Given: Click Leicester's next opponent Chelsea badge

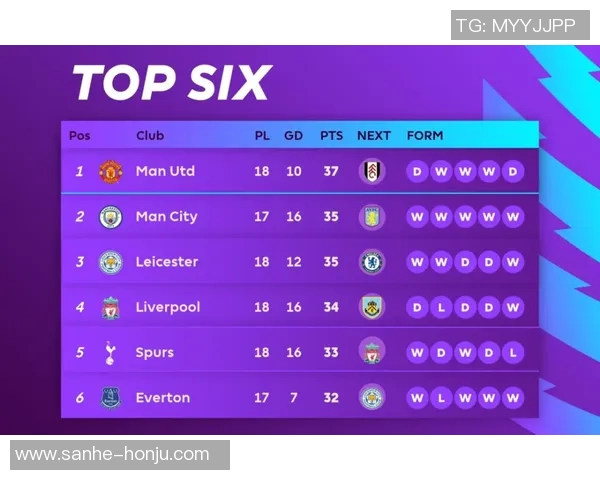Looking at the screenshot, I should click(372, 262).
